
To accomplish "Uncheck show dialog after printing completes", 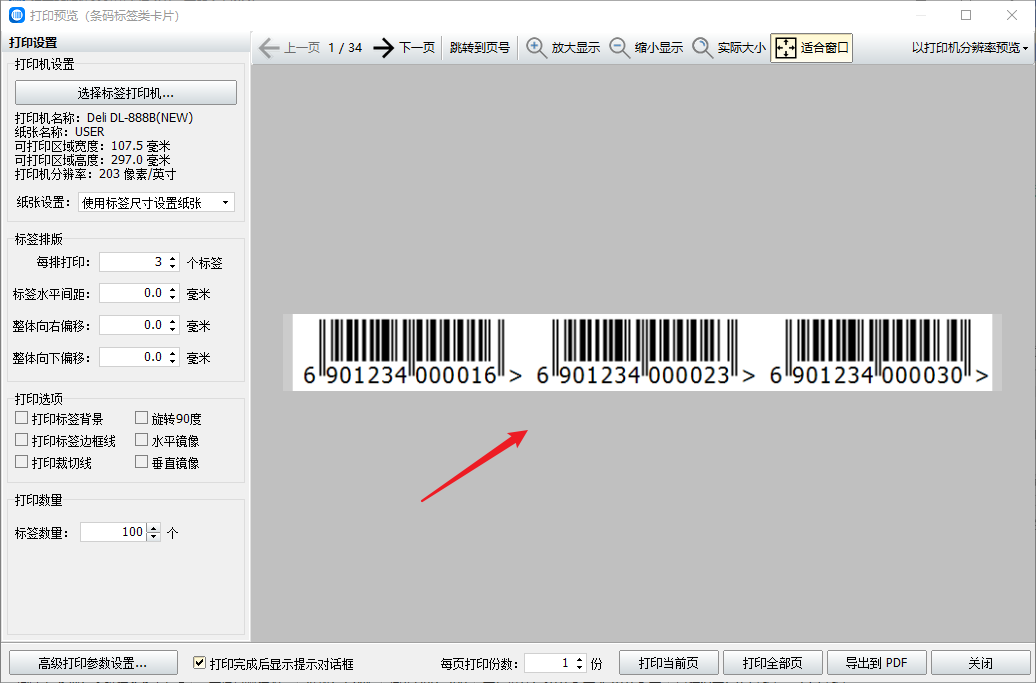I will point(200,663).
